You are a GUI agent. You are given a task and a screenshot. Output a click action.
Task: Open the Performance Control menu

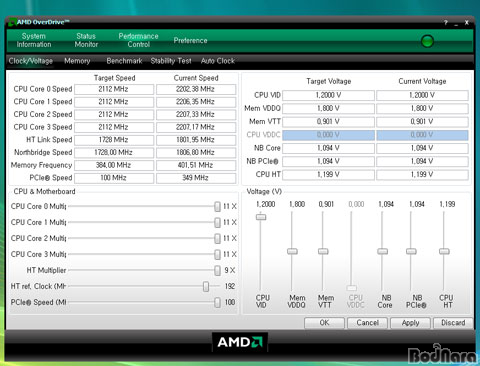pos(138,40)
